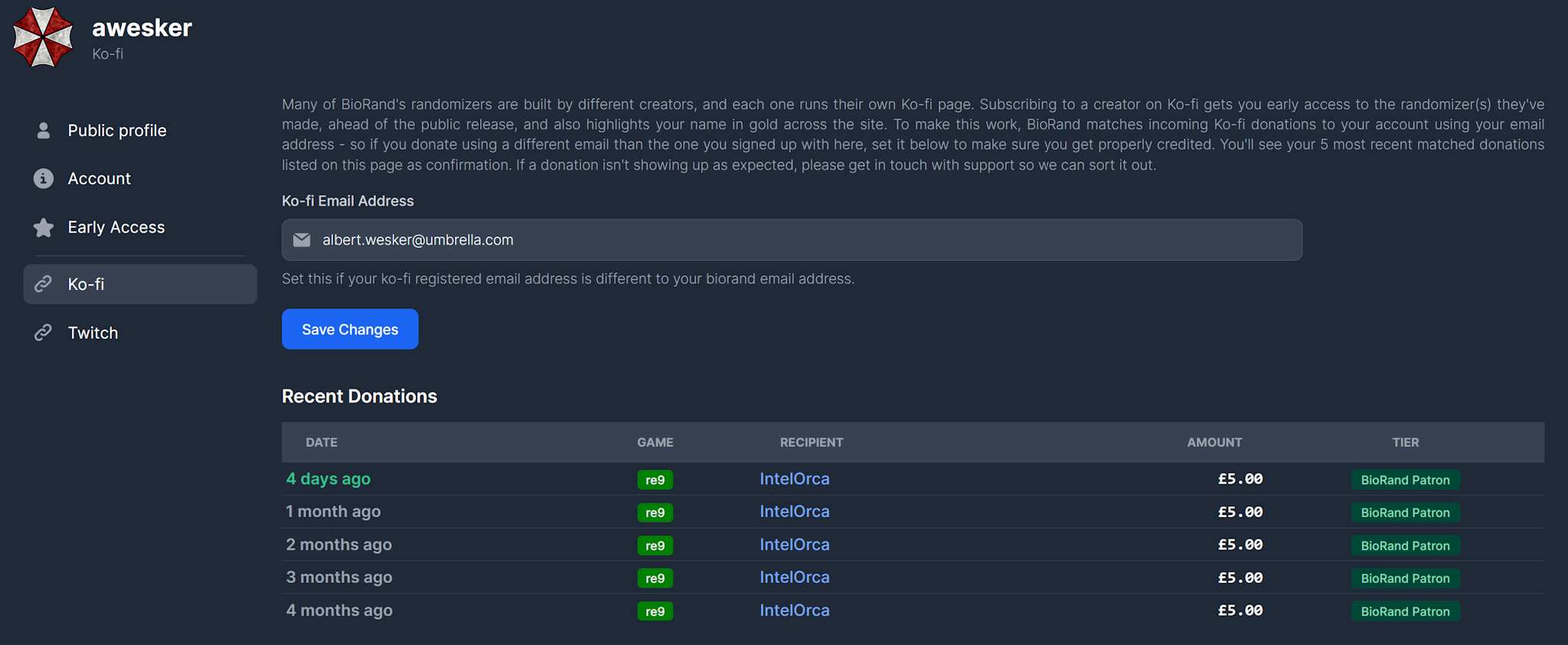Open IntelOrca link in 1 month ago row

click(795, 512)
